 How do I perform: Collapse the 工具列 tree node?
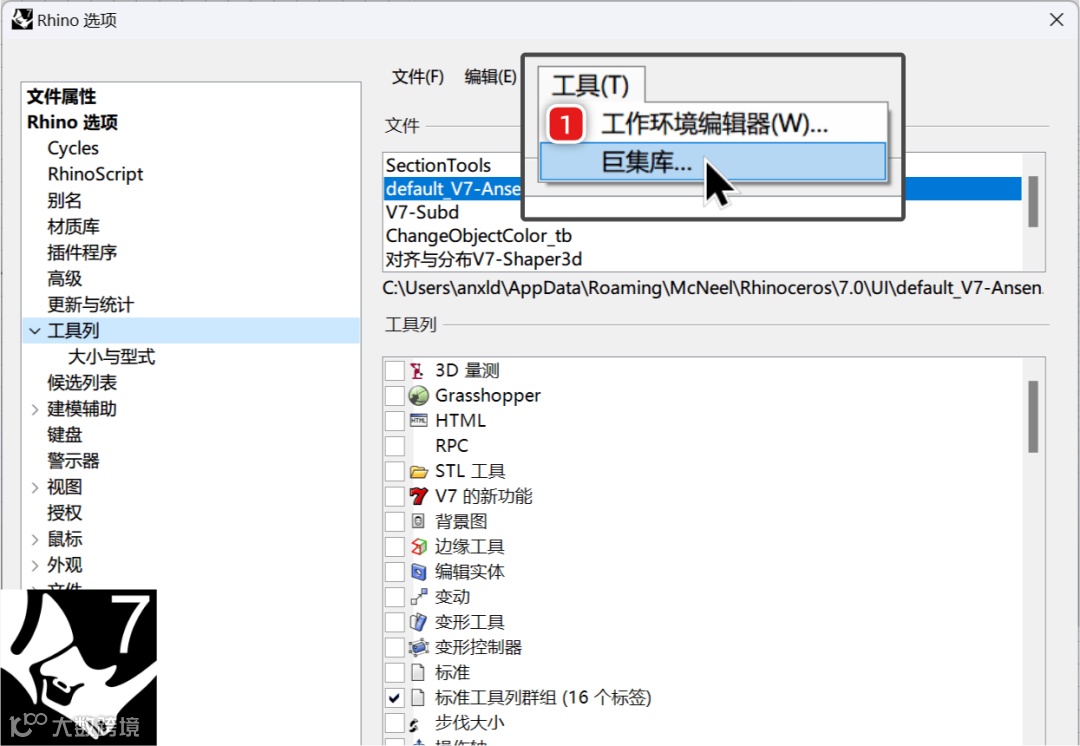pyautogui.click(x=34, y=331)
